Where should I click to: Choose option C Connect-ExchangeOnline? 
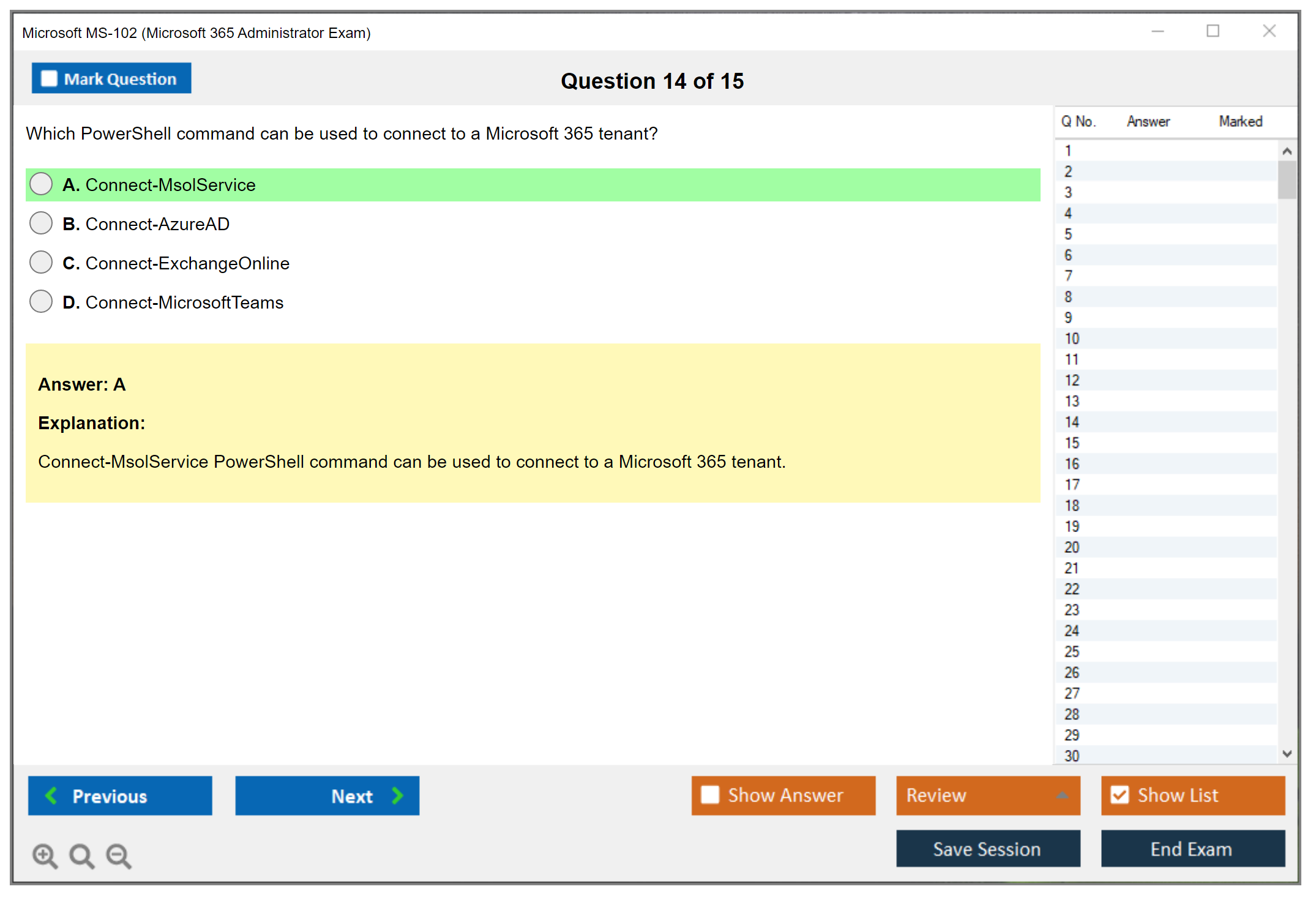[x=41, y=263]
